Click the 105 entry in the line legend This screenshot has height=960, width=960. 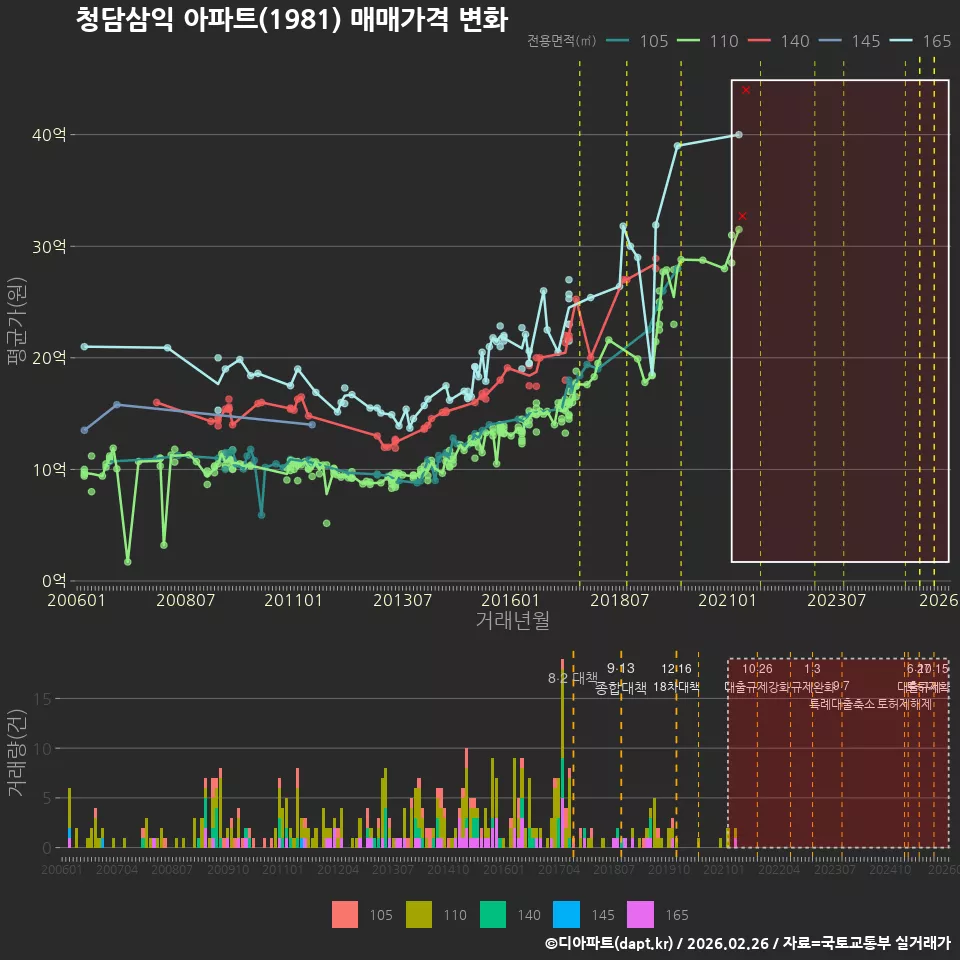coord(637,41)
